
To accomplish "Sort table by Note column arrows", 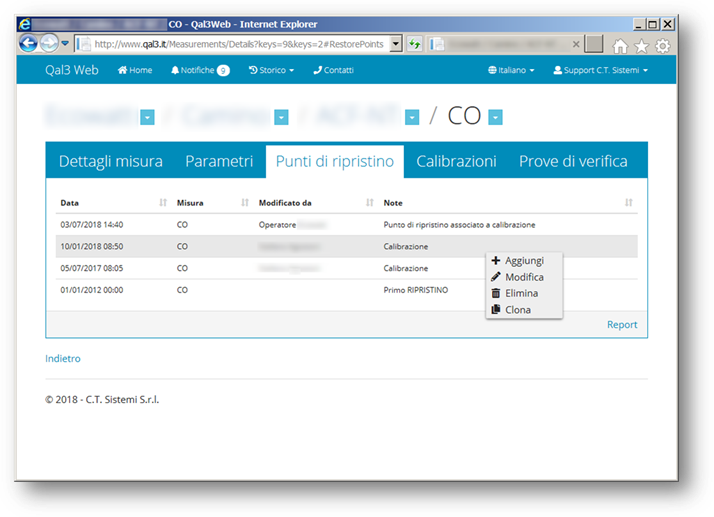I will [x=628, y=203].
